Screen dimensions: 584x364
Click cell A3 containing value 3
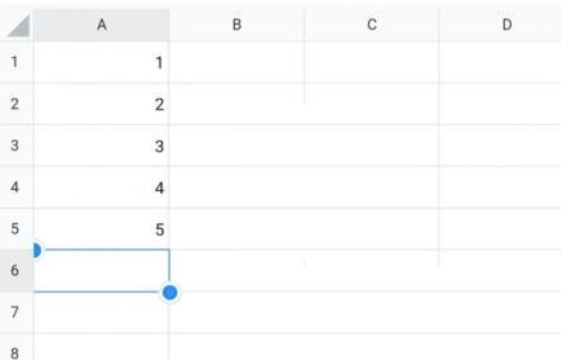(101, 146)
